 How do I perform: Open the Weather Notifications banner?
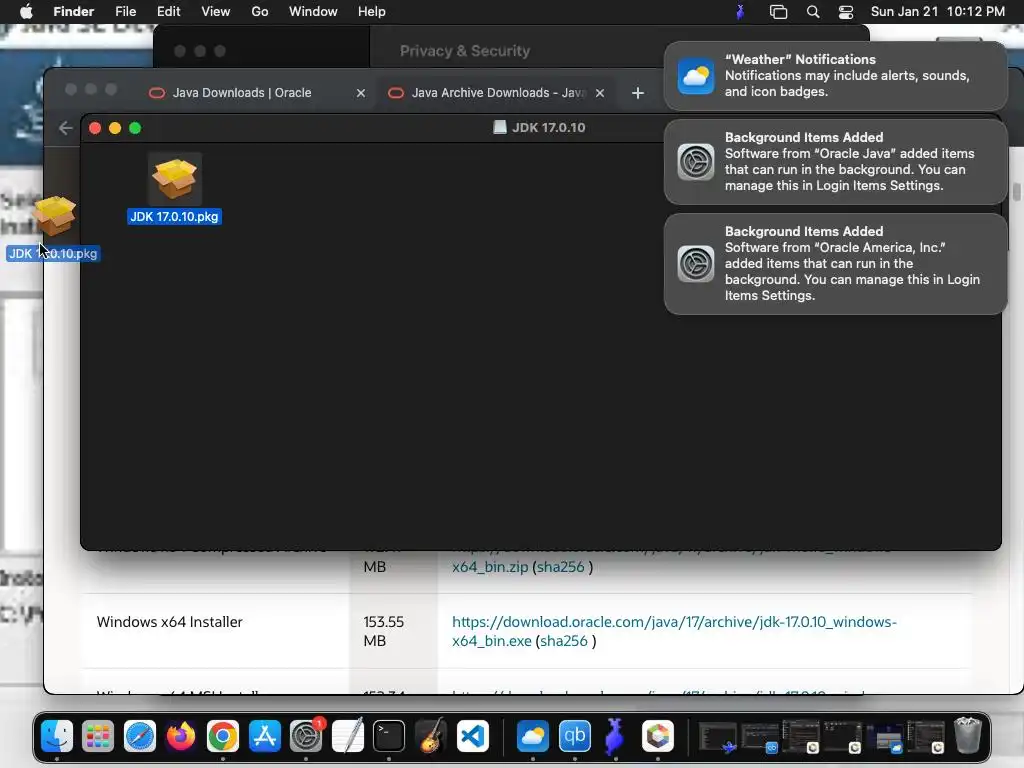click(835, 76)
